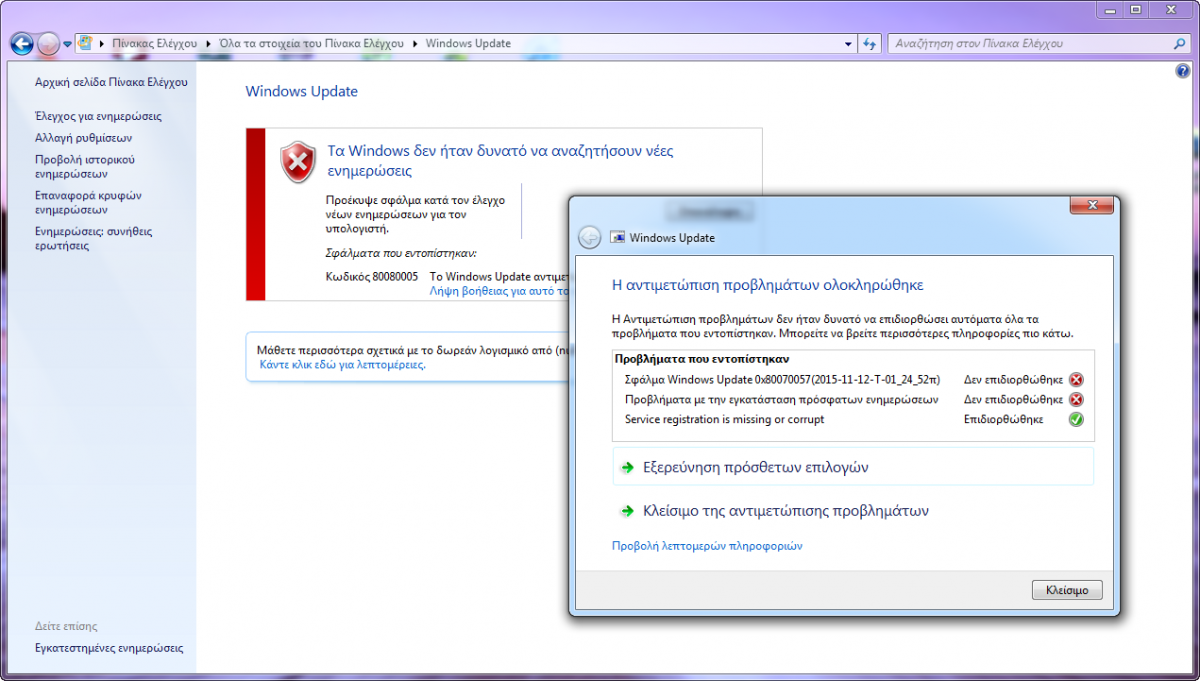
Task: Minimize the Control Panel window
Action: [1110, 10]
